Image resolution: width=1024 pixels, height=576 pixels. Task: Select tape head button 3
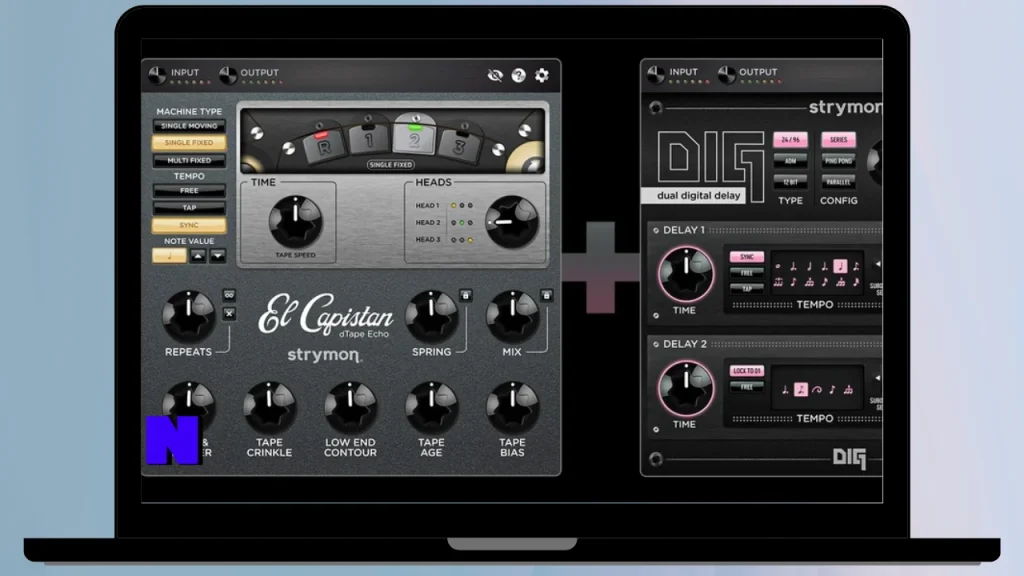459,146
